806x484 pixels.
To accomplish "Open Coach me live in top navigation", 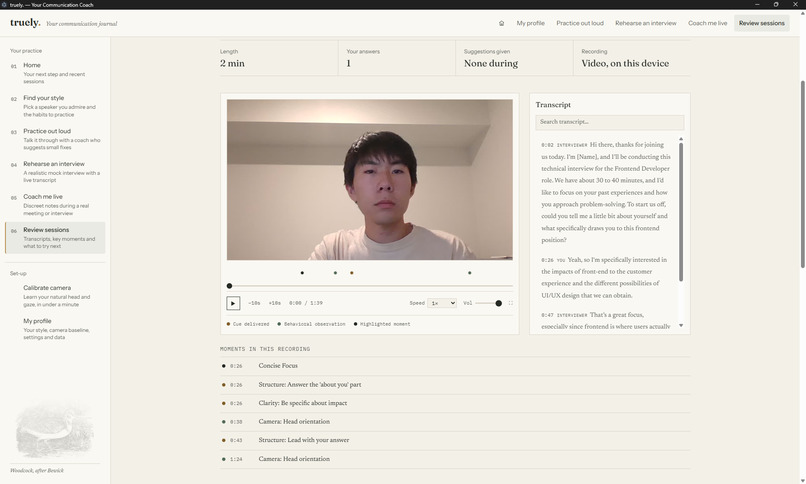I will pyautogui.click(x=707, y=23).
